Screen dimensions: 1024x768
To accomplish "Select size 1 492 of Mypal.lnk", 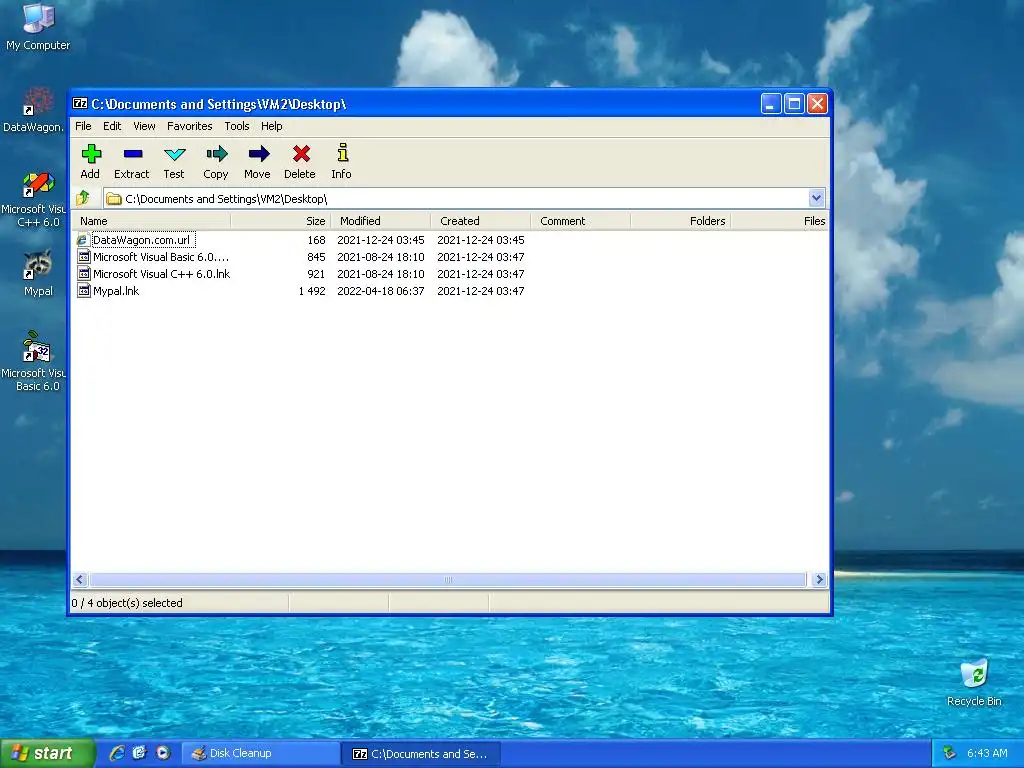I will coord(312,291).
